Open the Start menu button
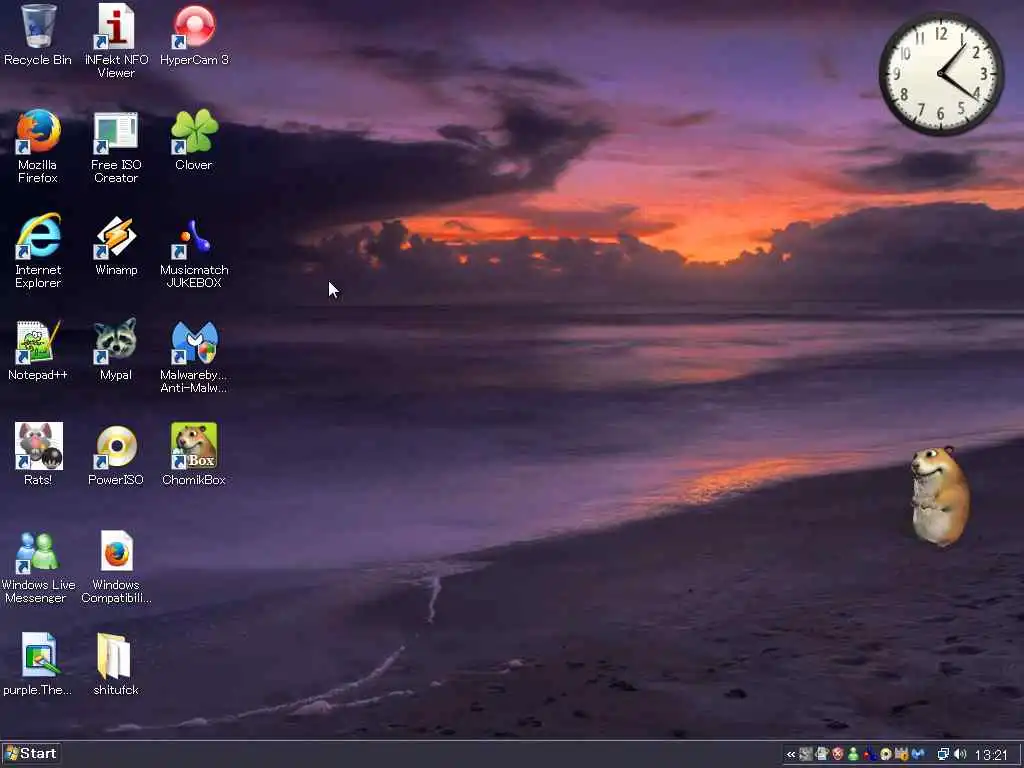This screenshot has height=768, width=1024. (31, 754)
